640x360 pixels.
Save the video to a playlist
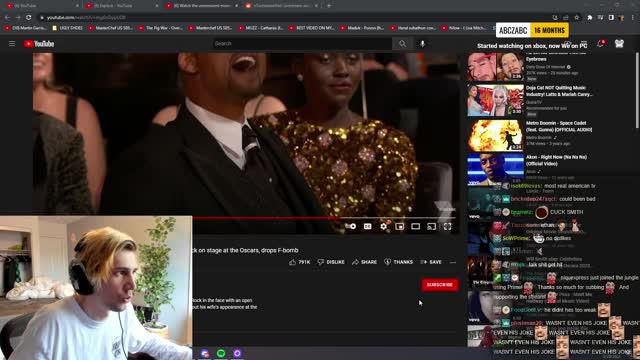pyautogui.click(x=431, y=262)
